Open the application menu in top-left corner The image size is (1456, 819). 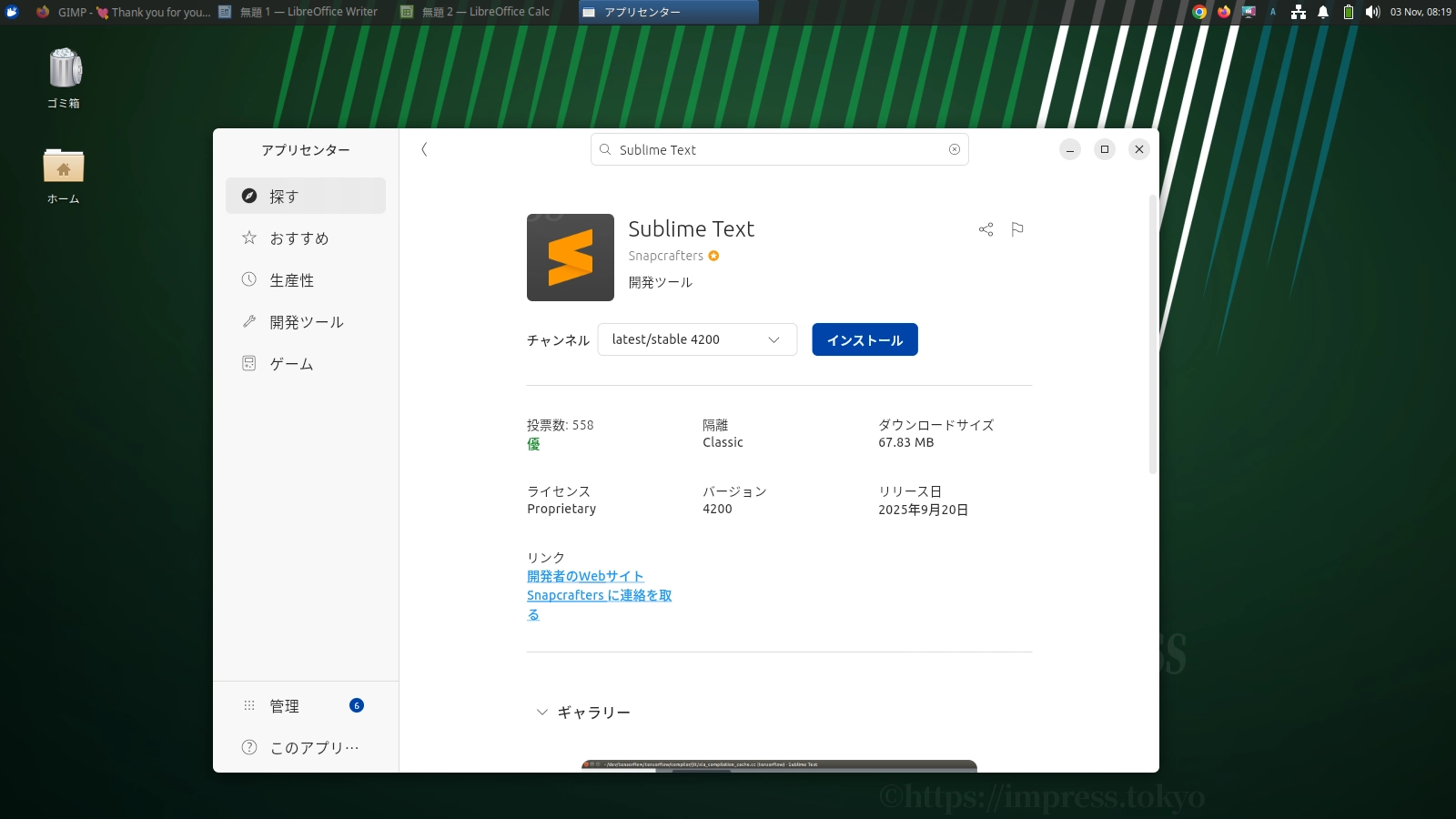(x=12, y=12)
